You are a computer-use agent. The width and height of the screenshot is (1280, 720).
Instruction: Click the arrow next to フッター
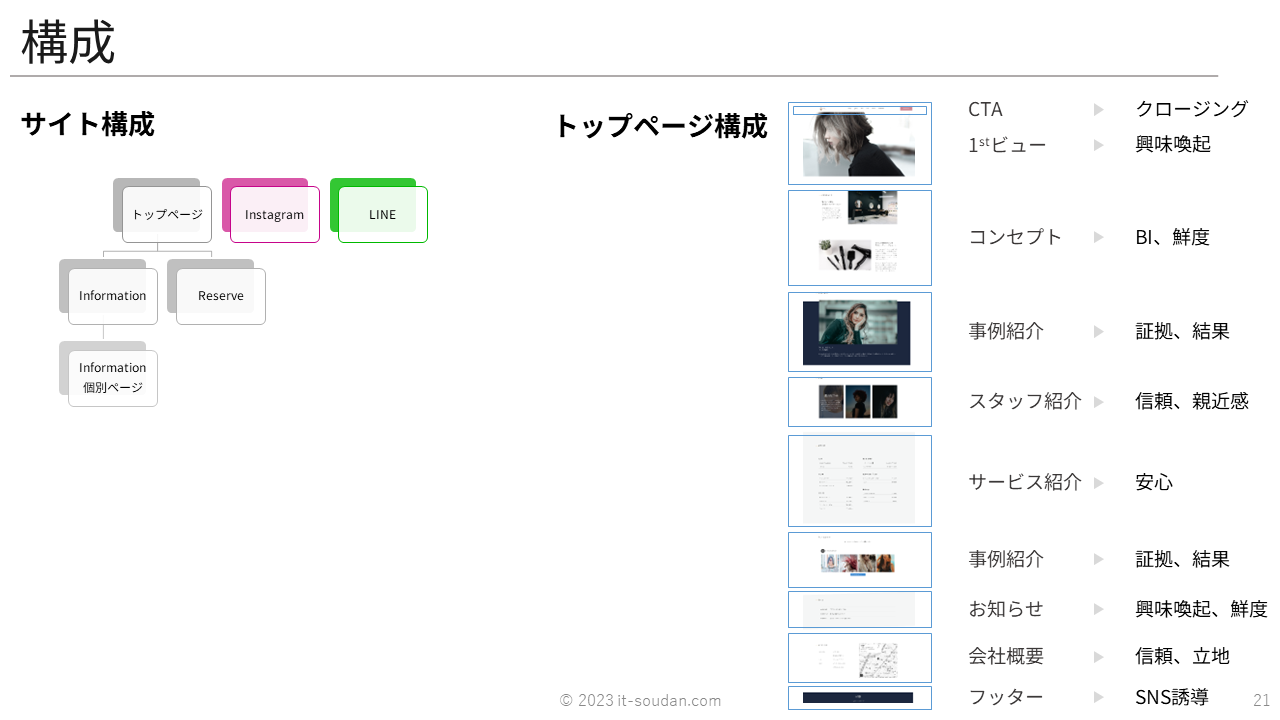[x=1098, y=697]
